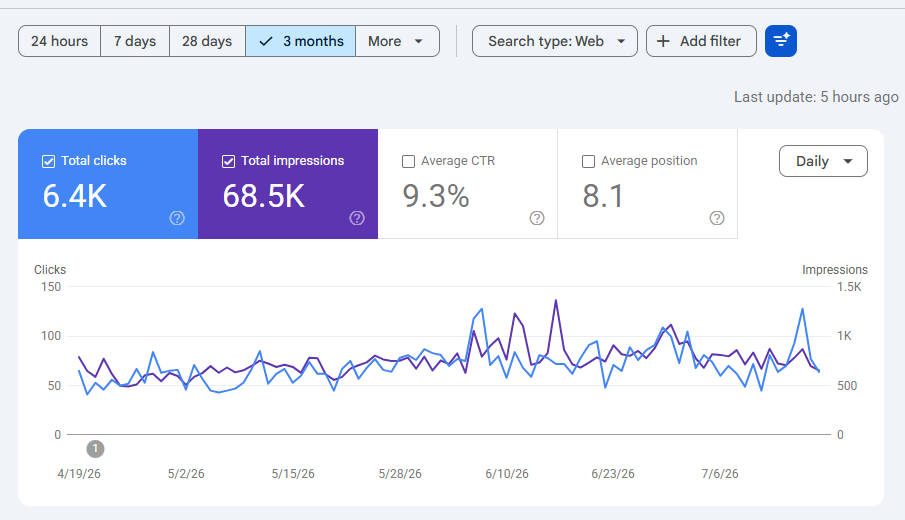905x520 pixels.
Task: Uncheck the Total clicks checkbox
Action: pyautogui.click(x=48, y=162)
